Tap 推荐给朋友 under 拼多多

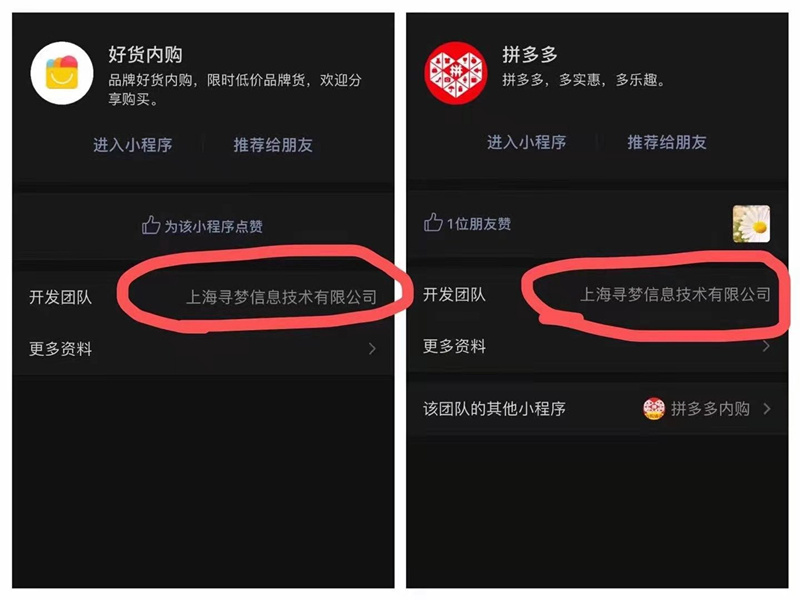point(667,142)
